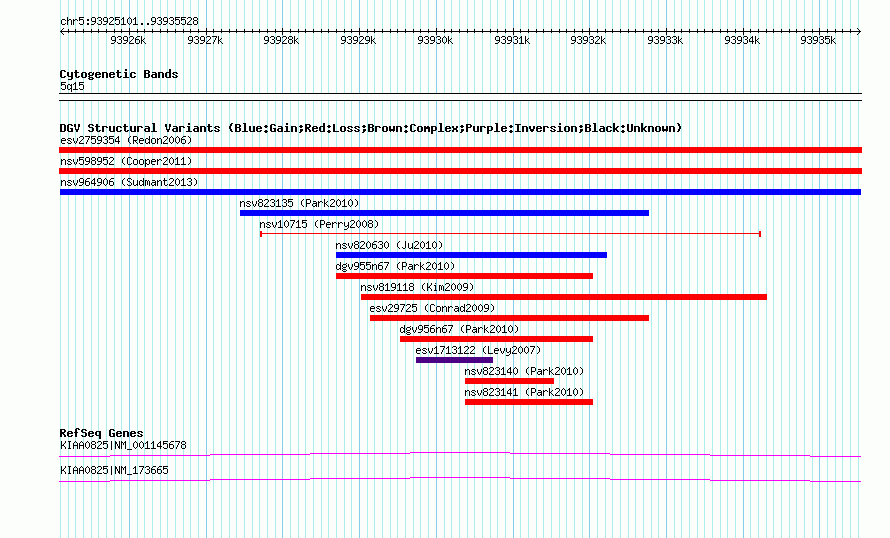Click the 5q15 cytogenetic band track bar

pos(460,97)
